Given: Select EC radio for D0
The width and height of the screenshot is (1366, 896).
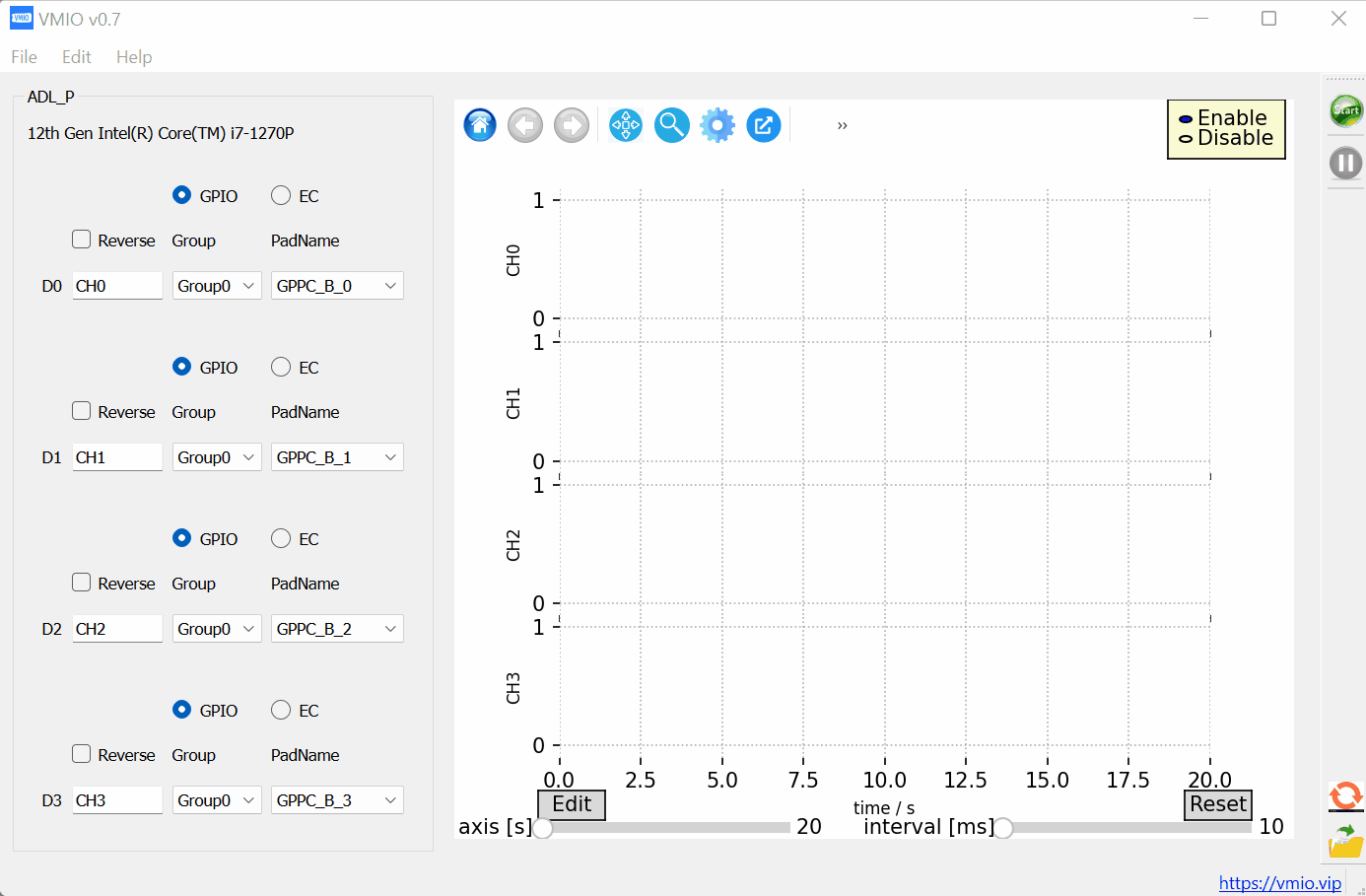Looking at the screenshot, I should pos(281,195).
